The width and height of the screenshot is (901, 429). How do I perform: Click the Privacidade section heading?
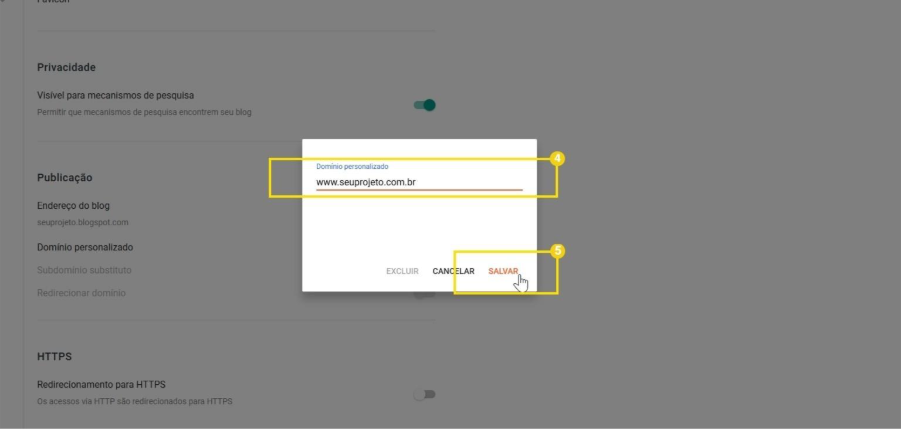pyautogui.click(x=66, y=67)
